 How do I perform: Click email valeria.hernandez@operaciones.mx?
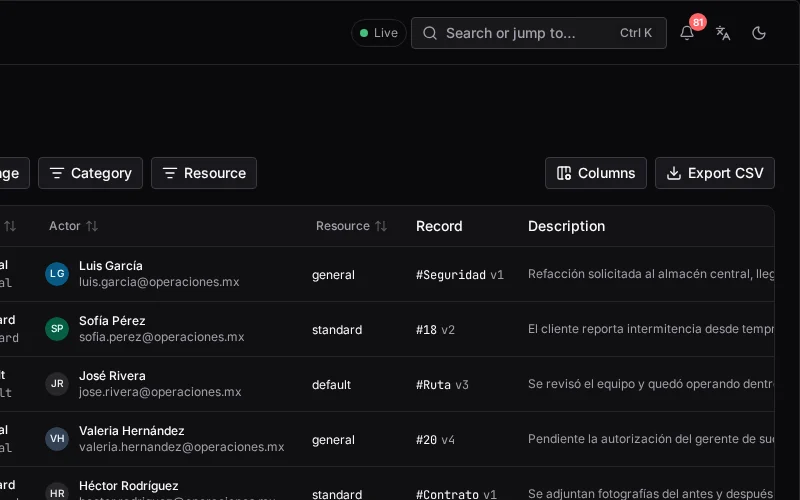pyautogui.click(x=182, y=447)
